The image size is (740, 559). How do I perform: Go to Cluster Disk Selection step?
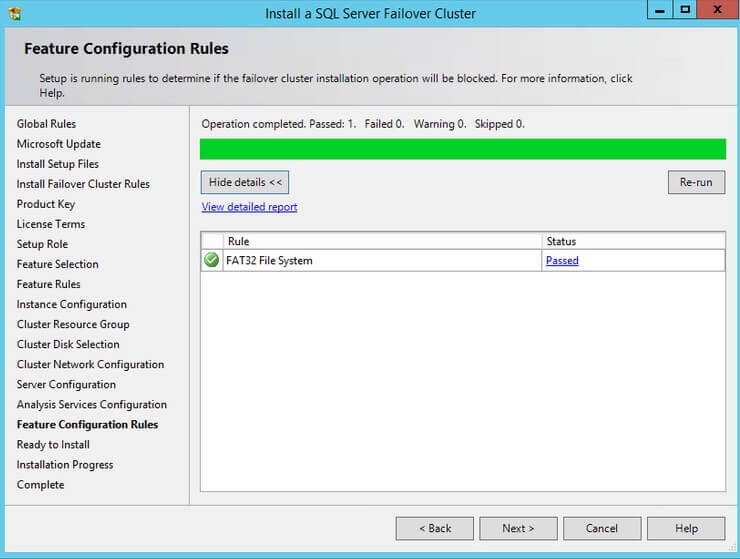(x=68, y=344)
